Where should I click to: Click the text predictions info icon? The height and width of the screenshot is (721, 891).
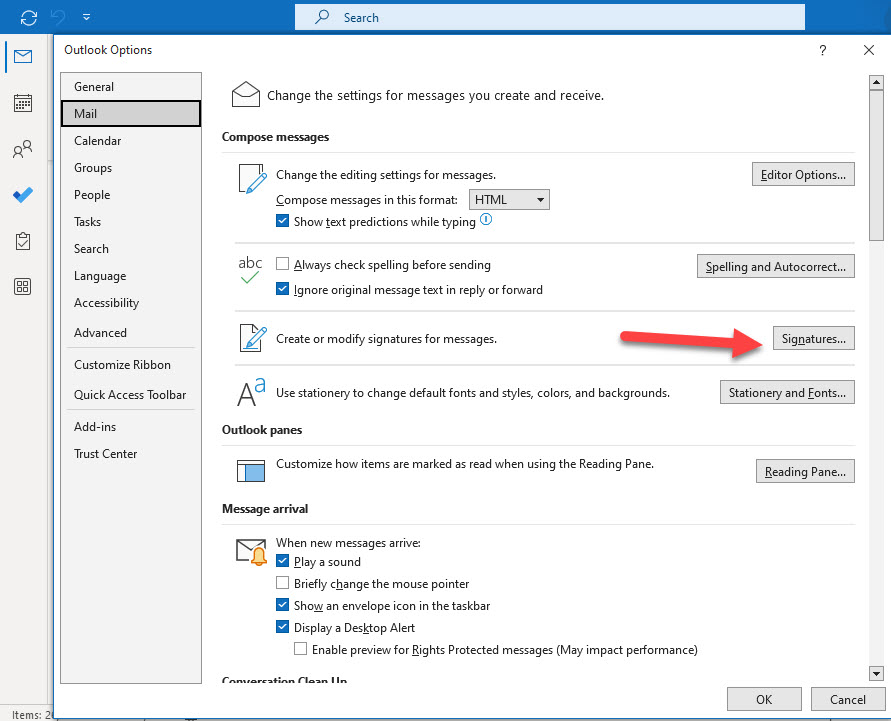tap(486, 219)
